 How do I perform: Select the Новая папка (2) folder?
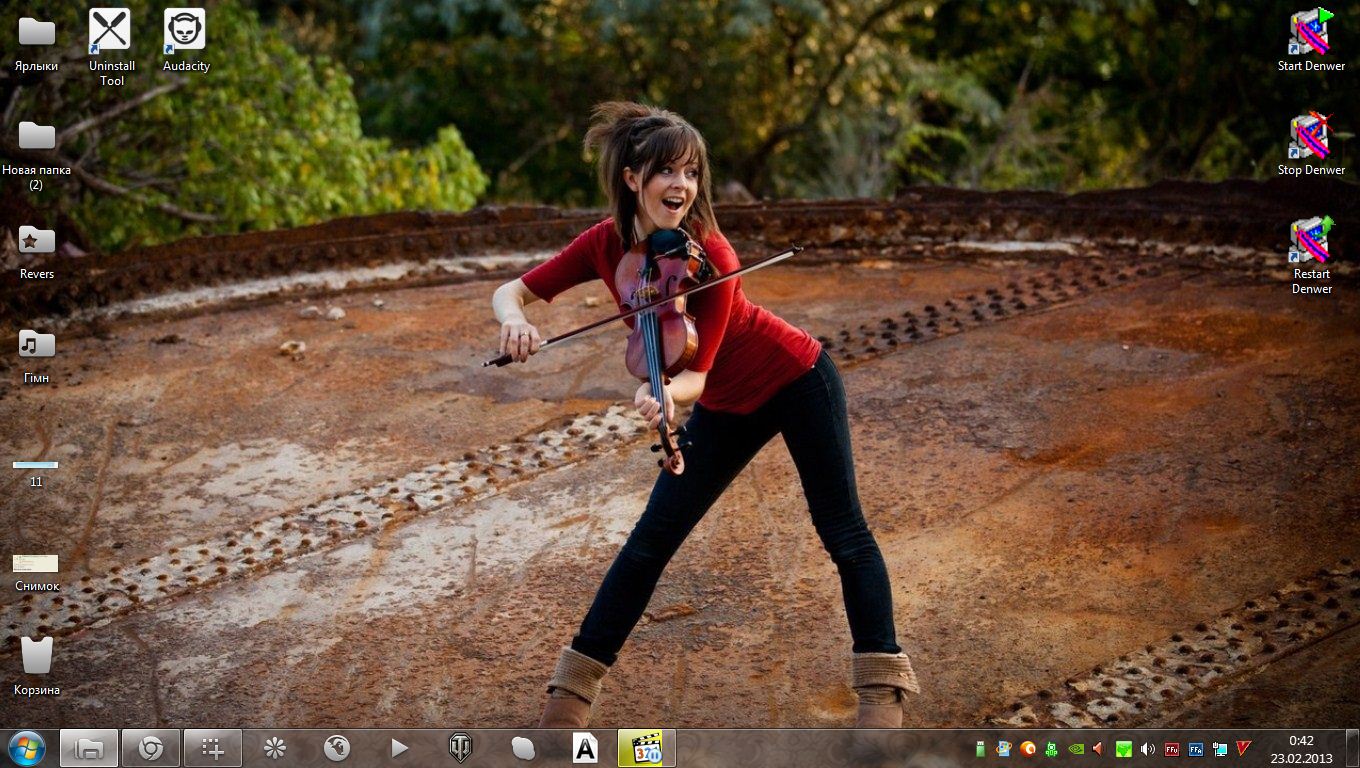(x=37, y=142)
